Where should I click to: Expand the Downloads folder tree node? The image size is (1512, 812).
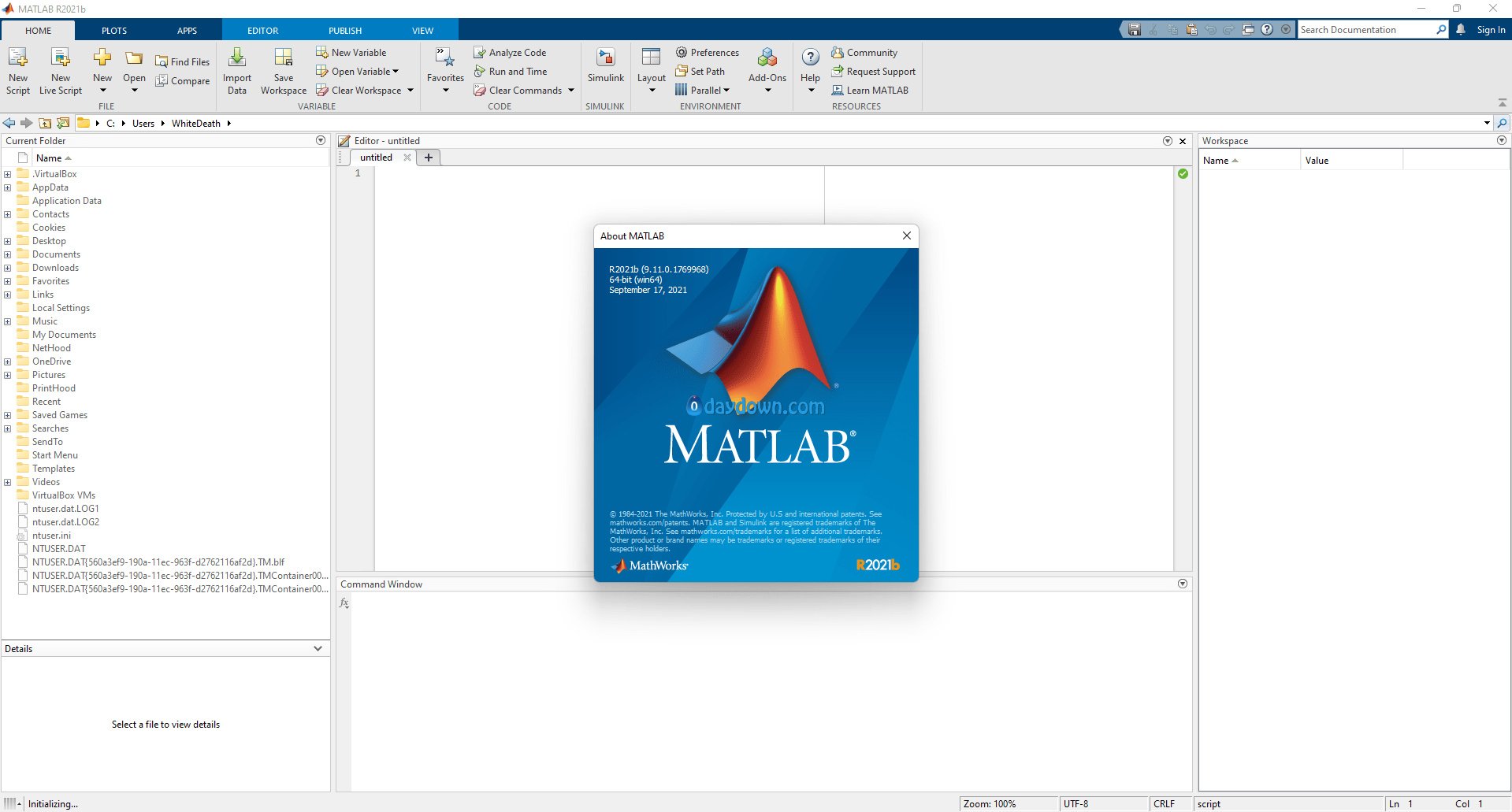coord(7,268)
